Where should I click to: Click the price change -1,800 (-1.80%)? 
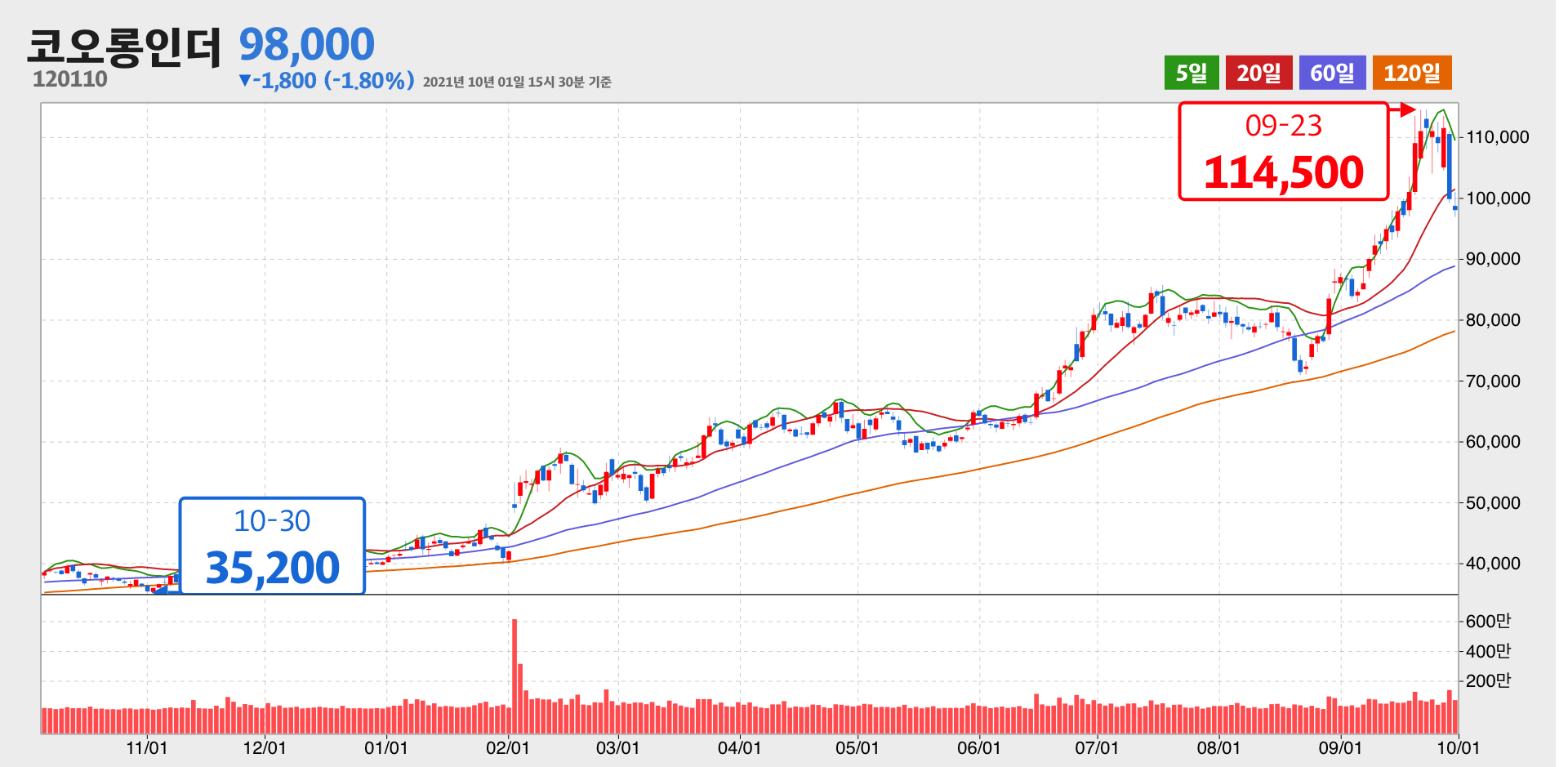[x=326, y=80]
